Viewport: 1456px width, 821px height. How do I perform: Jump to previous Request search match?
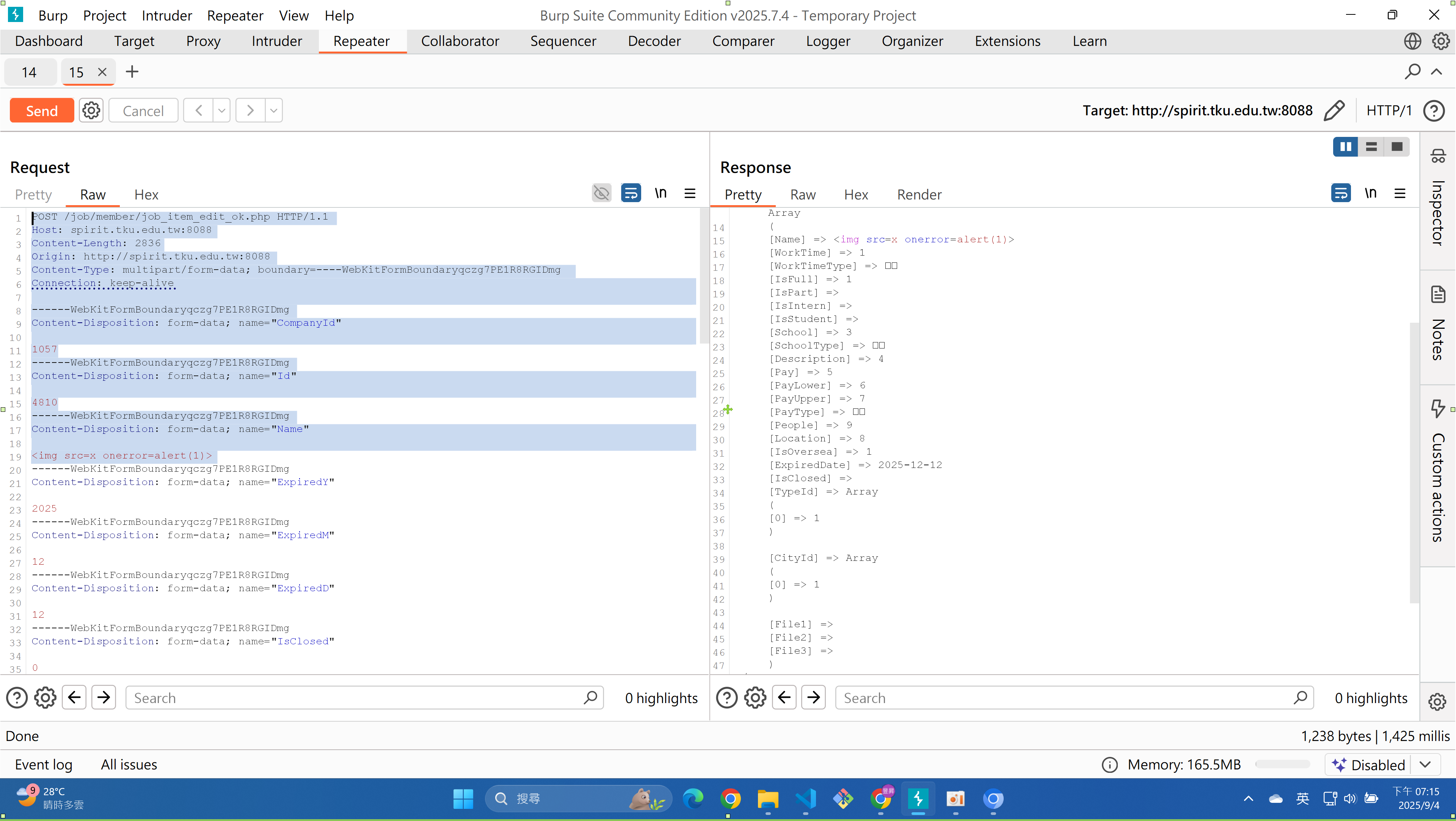(x=74, y=697)
